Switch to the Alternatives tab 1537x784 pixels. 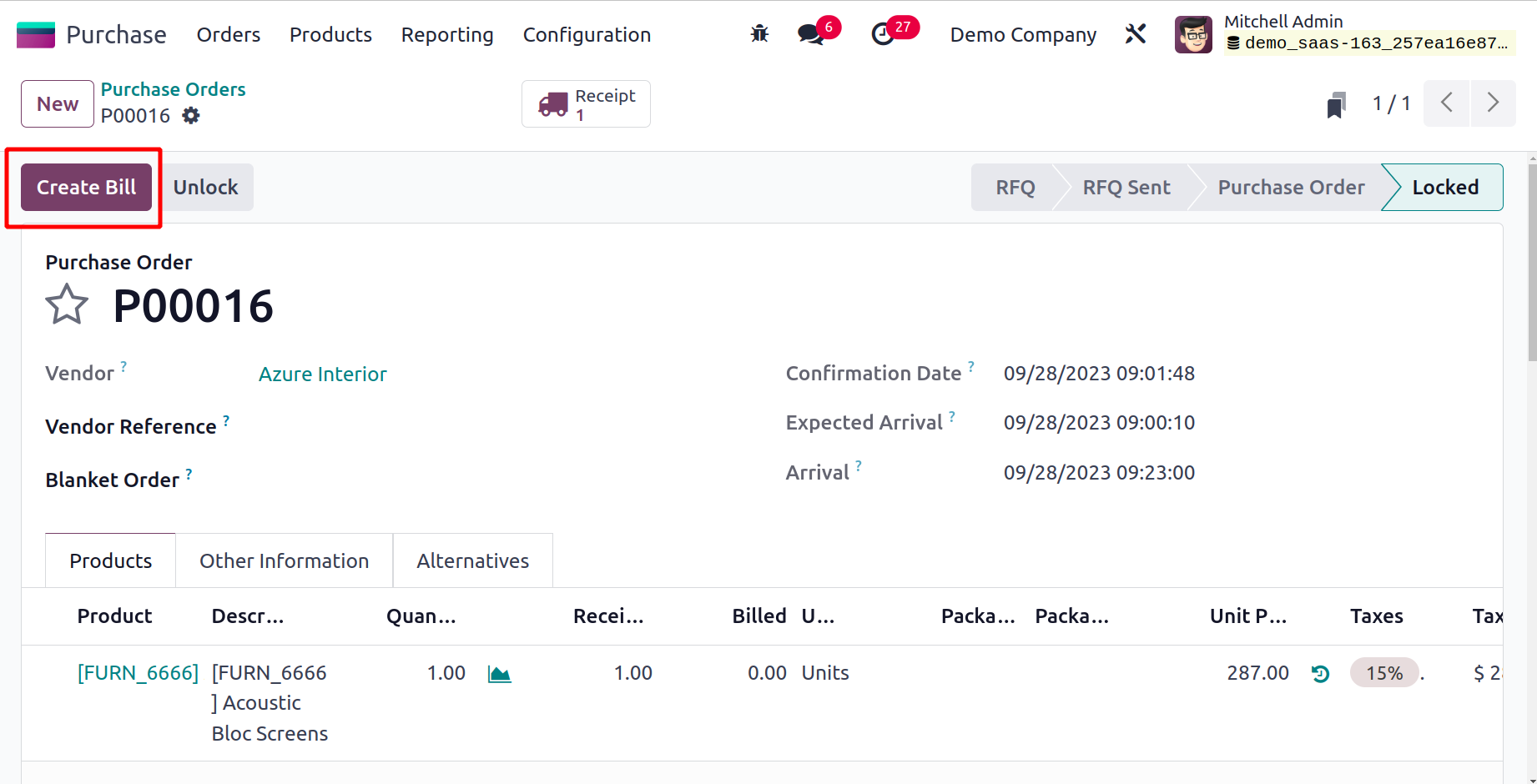[x=472, y=561]
